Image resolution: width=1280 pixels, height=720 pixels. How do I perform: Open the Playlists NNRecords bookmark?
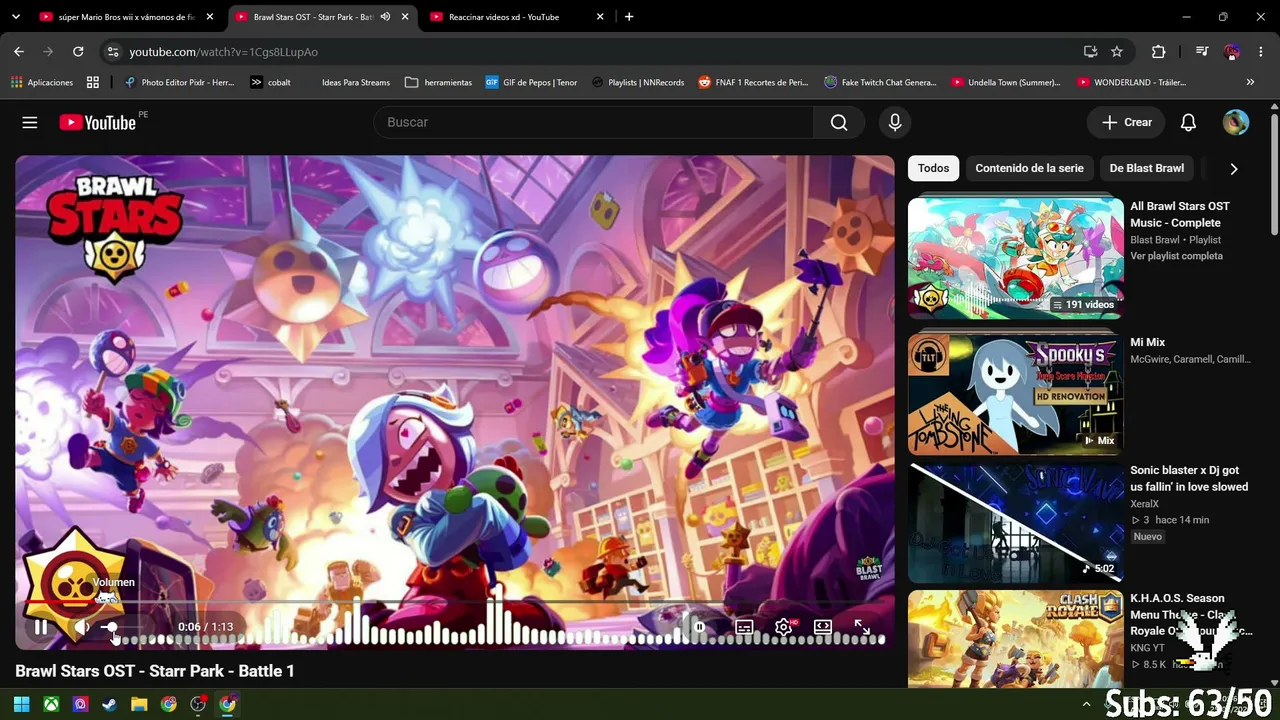click(x=638, y=82)
